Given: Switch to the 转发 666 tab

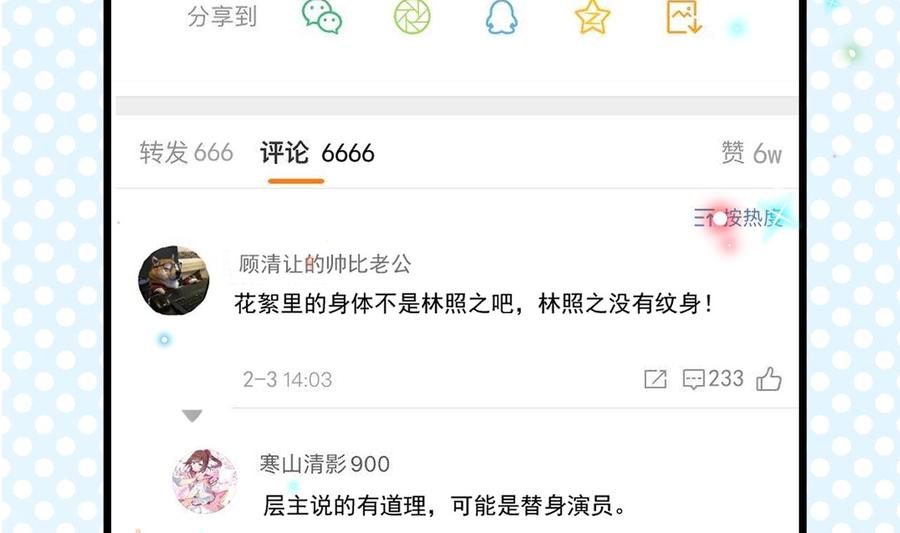Looking at the screenshot, I should pyautogui.click(x=186, y=153).
